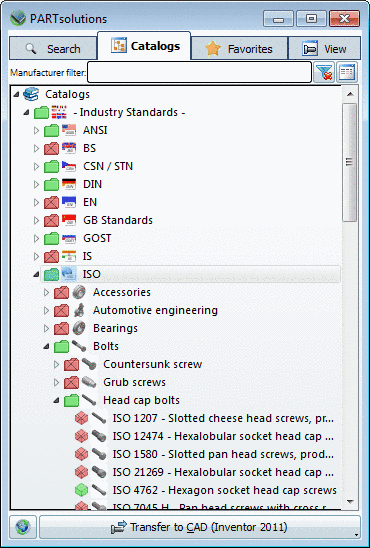The height and width of the screenshot is (548, 370).
Task: Click the EN crossed-out folder icon
Action: (51, 202)
